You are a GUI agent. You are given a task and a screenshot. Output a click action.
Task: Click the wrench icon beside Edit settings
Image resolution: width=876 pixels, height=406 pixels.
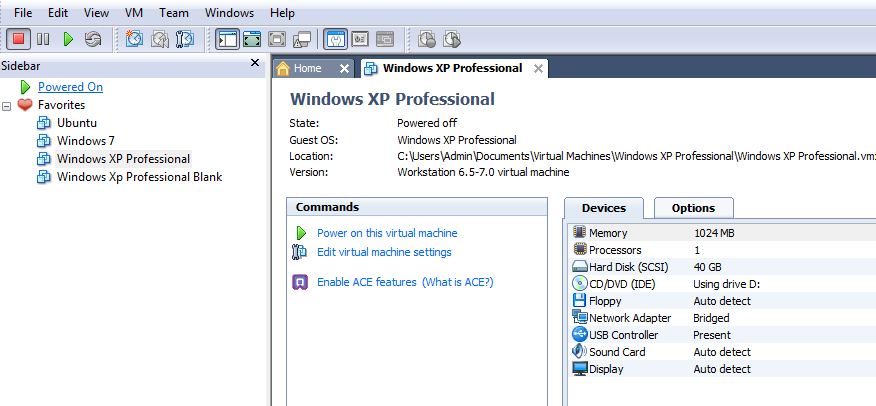click(299, 252)
